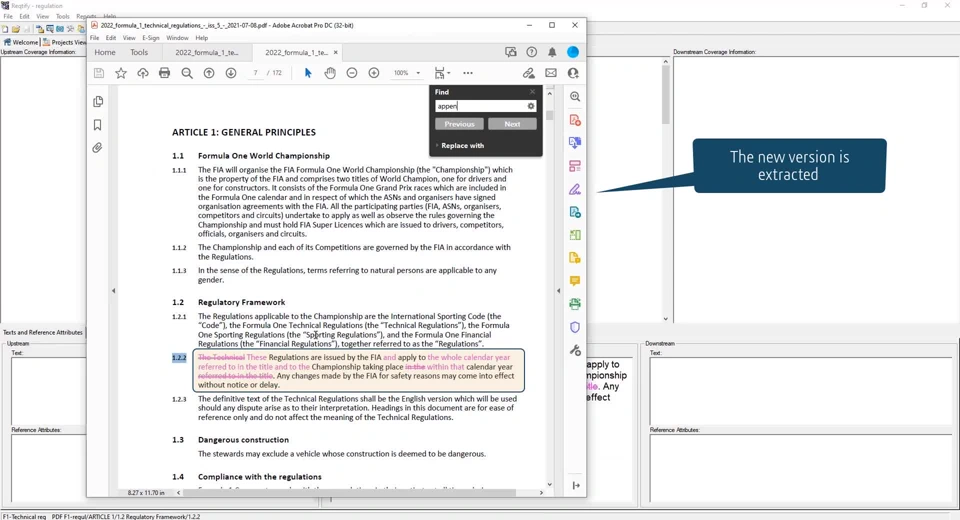Add the PDF to starred files
The width and height of the screenshot is (960, 520).
click(121, 73)
